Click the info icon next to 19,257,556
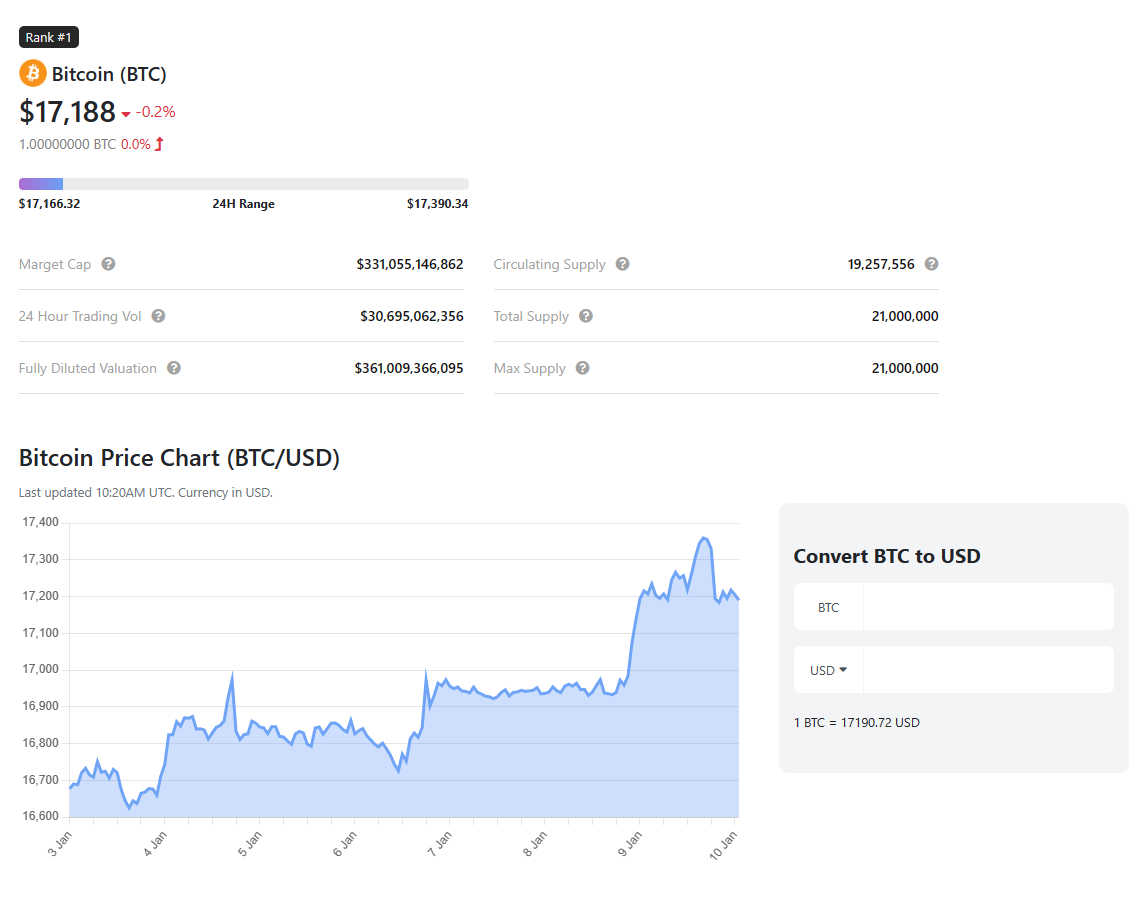 pyautogui.click(x=931, y=264)
